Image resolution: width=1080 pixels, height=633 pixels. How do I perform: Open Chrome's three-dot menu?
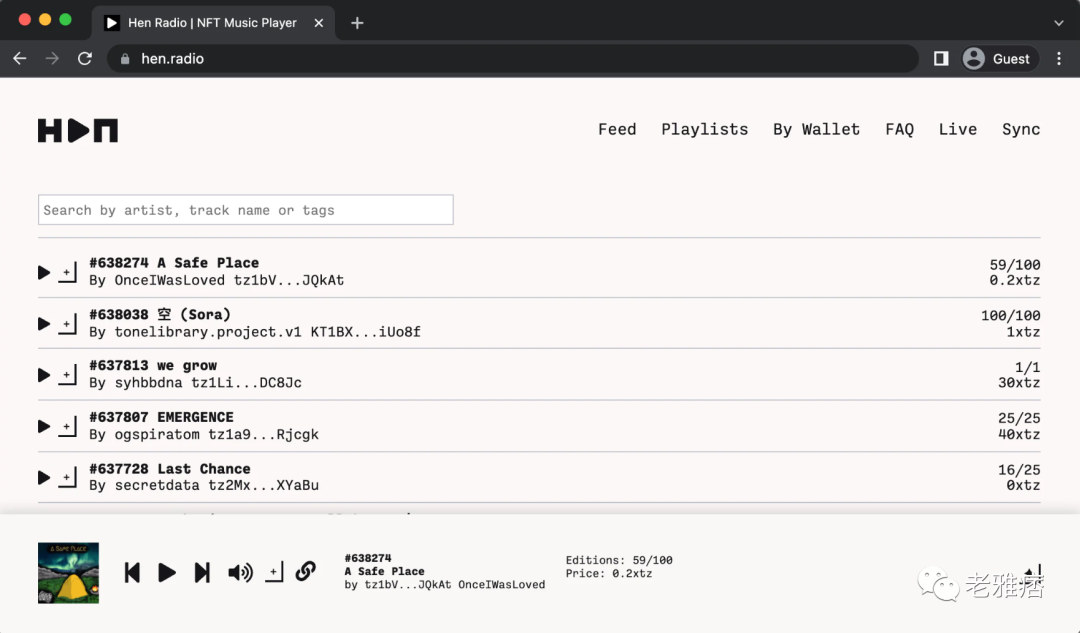pyautogui.click(x=1059, y=59)
